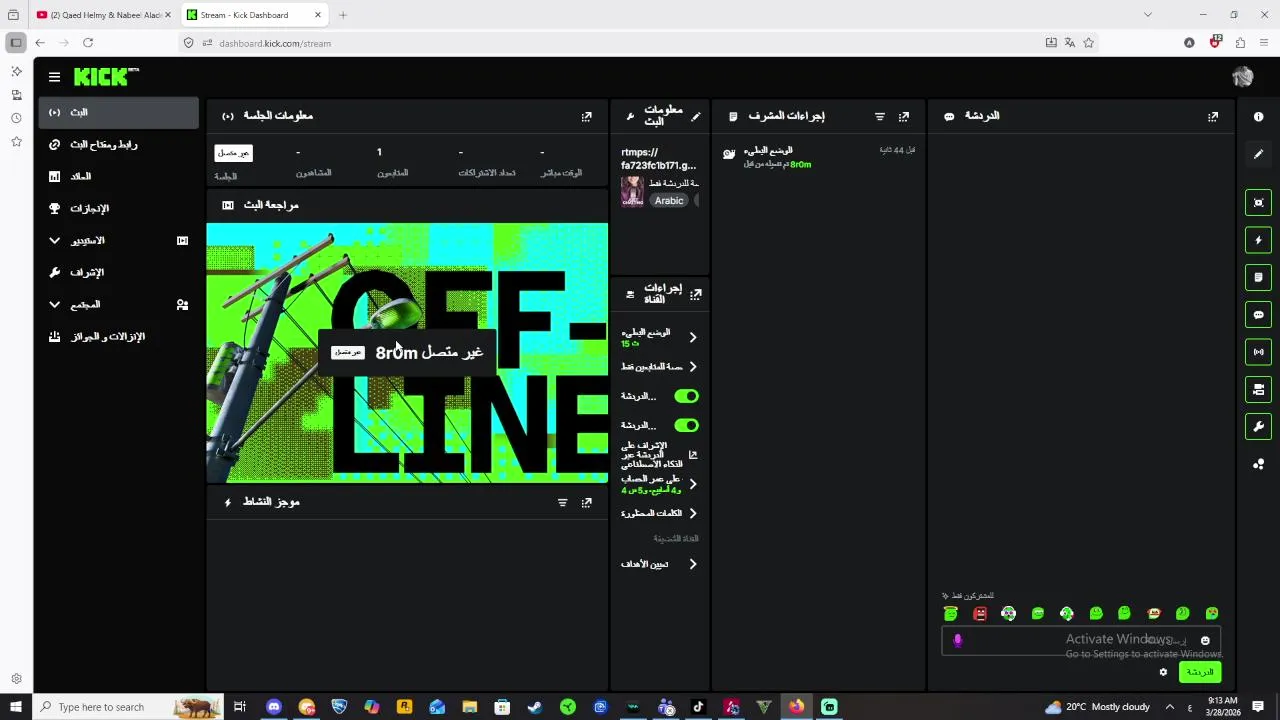This screenshot has width=1280, height=720.
Task: Open الإنجازات (Achievements) sidebar item
Action: 119,208
